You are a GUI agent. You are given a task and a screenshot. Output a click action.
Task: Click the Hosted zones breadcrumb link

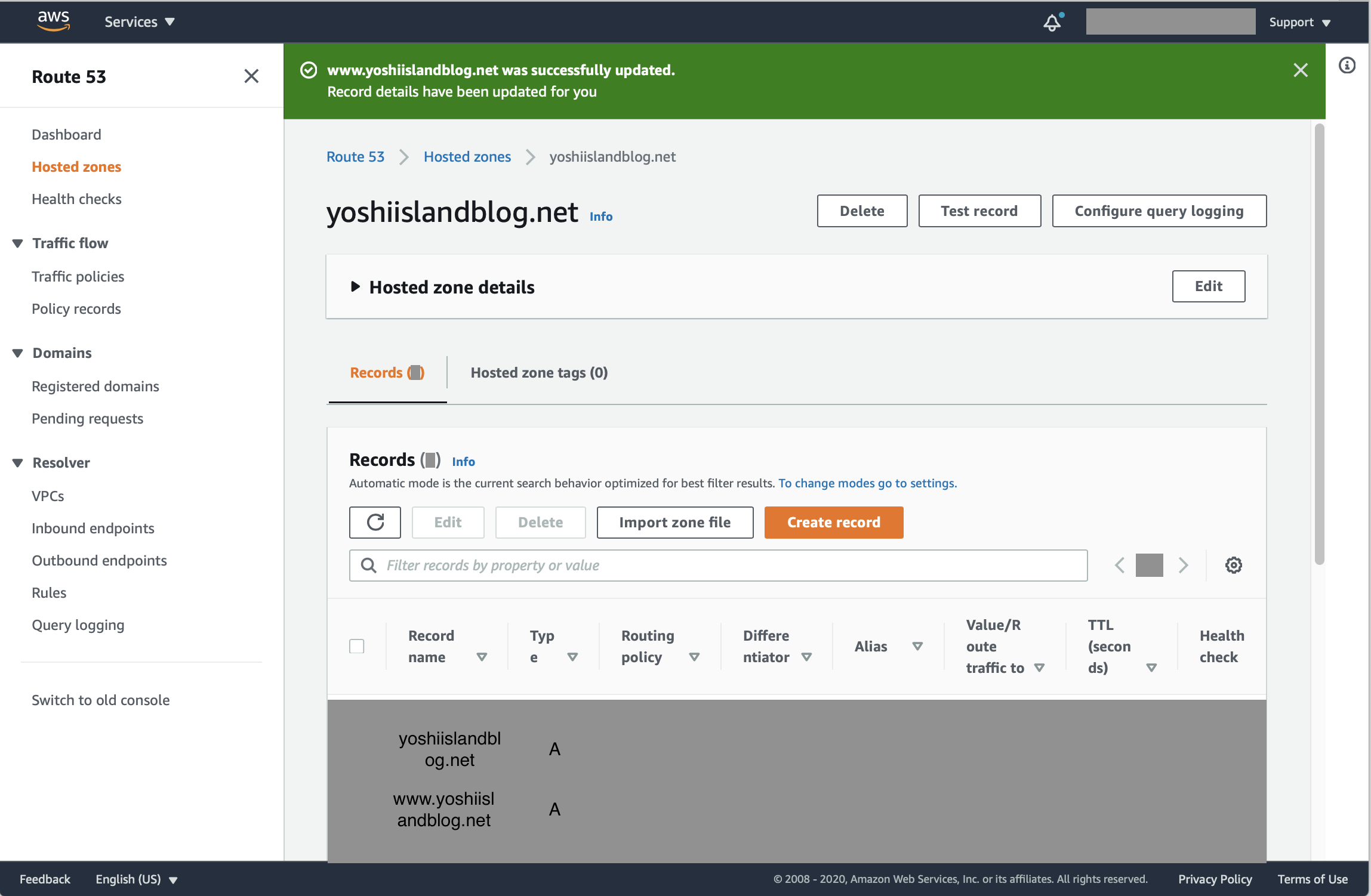[x=467, y=157]
